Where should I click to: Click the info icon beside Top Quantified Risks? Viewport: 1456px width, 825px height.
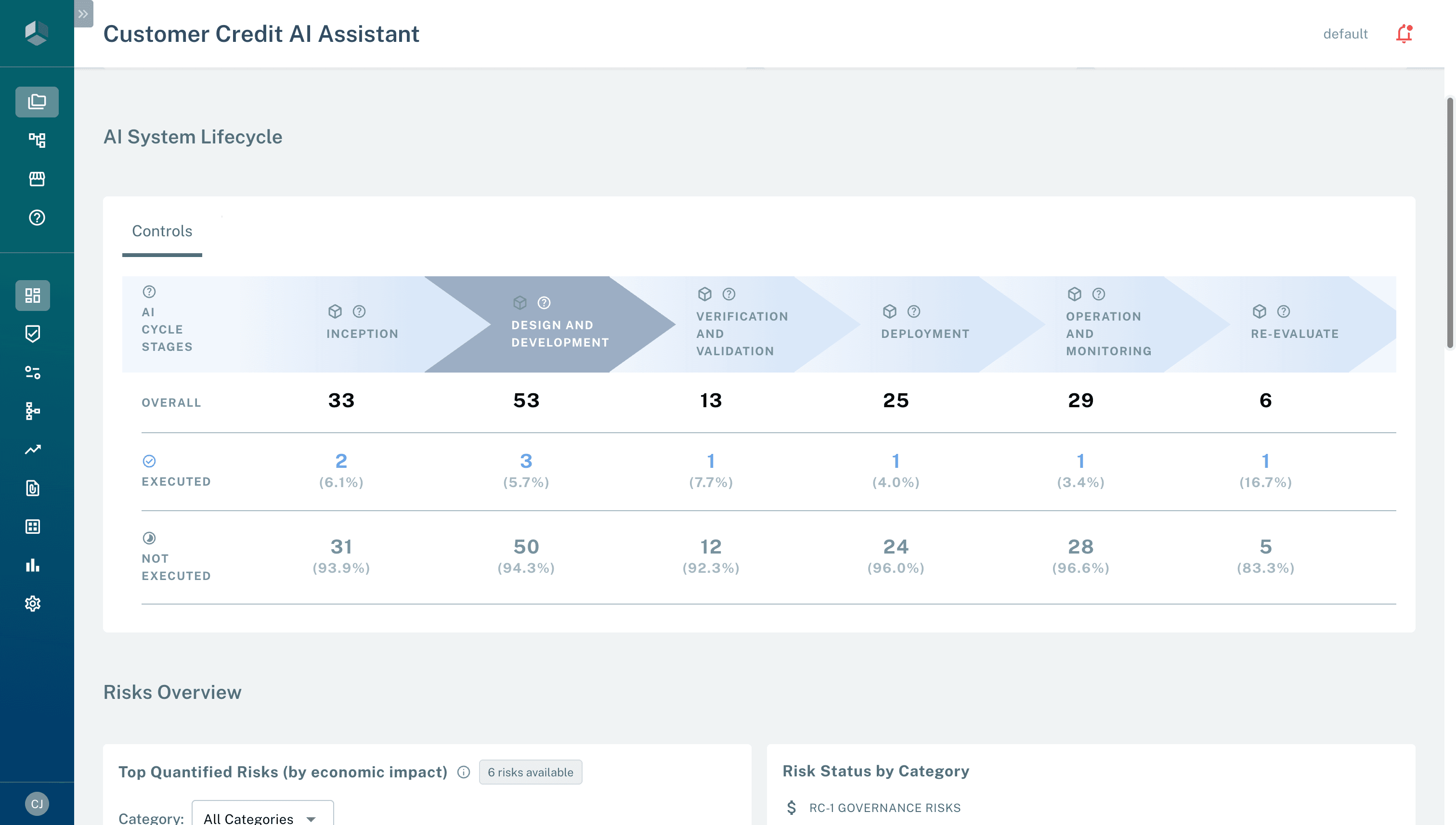[463, 772]
